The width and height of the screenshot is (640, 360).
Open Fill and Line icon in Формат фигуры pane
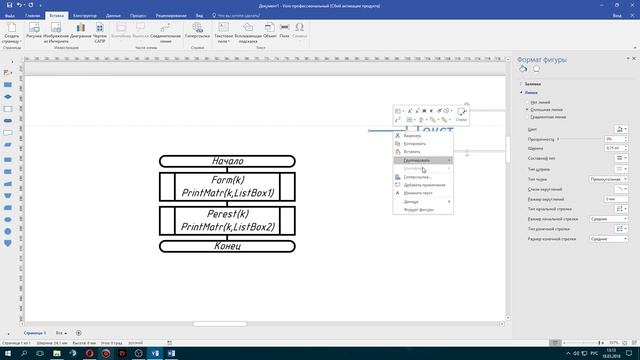click(x=523, y=69)
